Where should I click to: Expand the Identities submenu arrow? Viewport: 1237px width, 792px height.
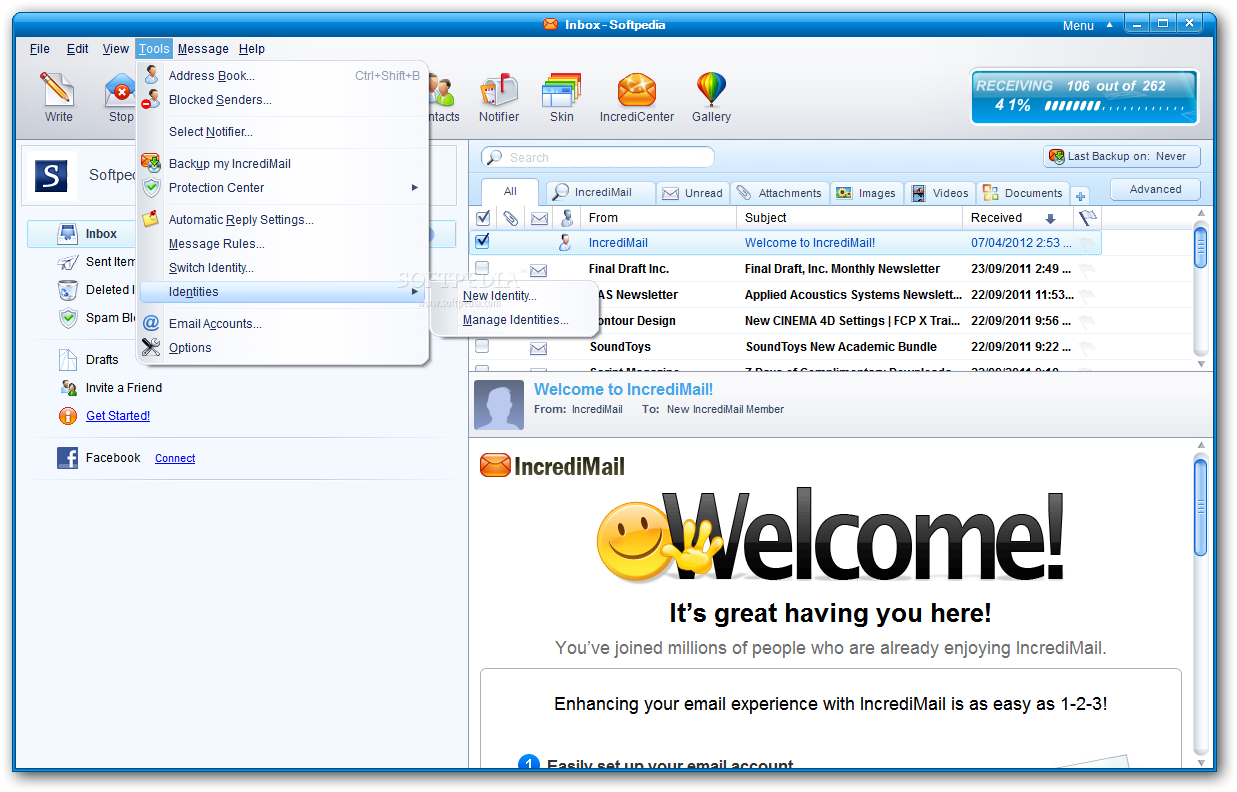[414, 291]
